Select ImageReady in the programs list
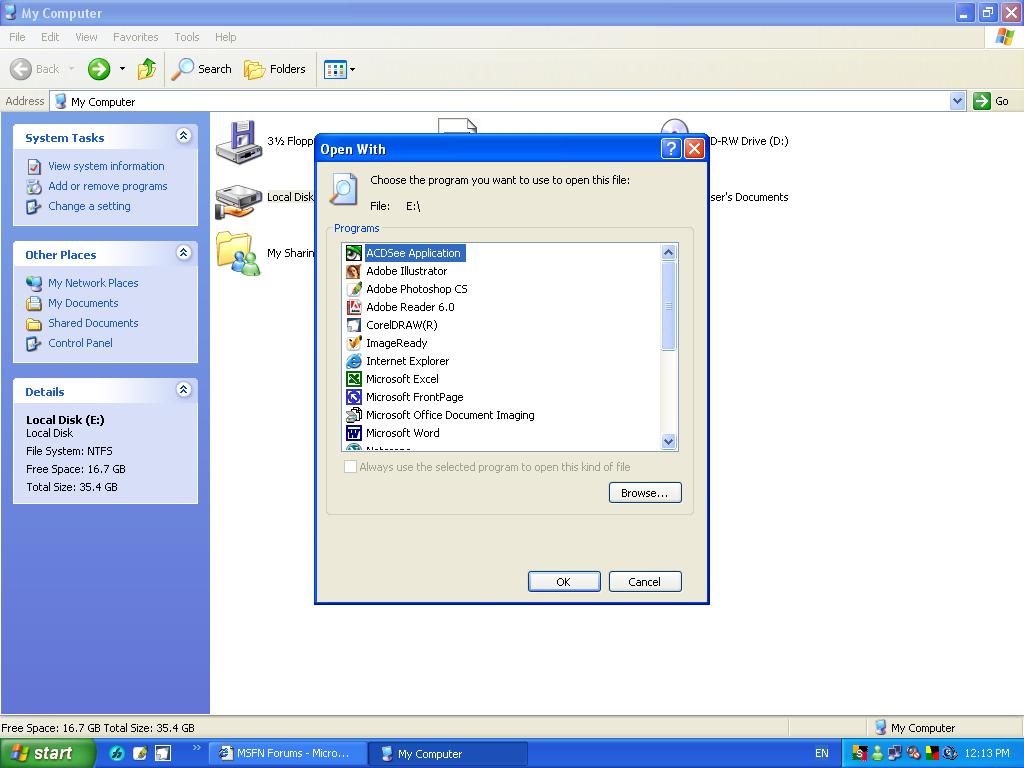This screenshot has height=768, width=1024. click(x=396, y=343)
